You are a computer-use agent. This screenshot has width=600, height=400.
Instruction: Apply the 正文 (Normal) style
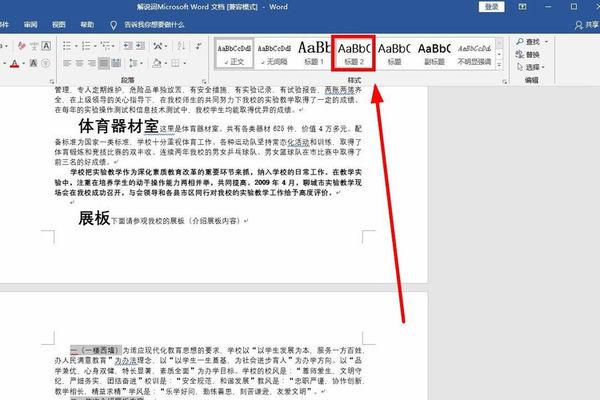tap(234, 54)
